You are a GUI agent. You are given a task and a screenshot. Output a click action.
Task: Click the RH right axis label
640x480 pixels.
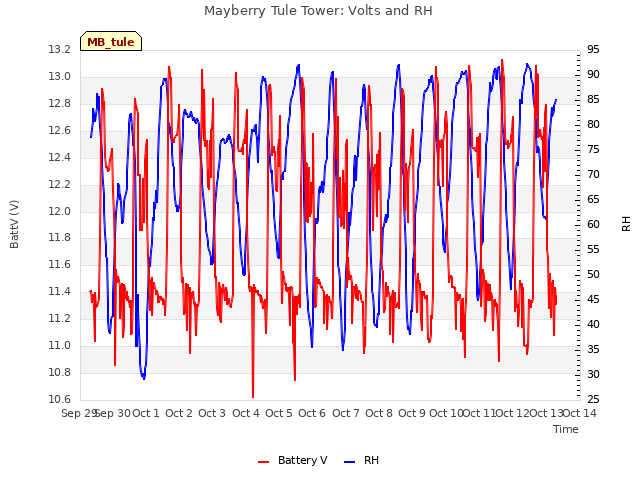[x=626, y=224]
